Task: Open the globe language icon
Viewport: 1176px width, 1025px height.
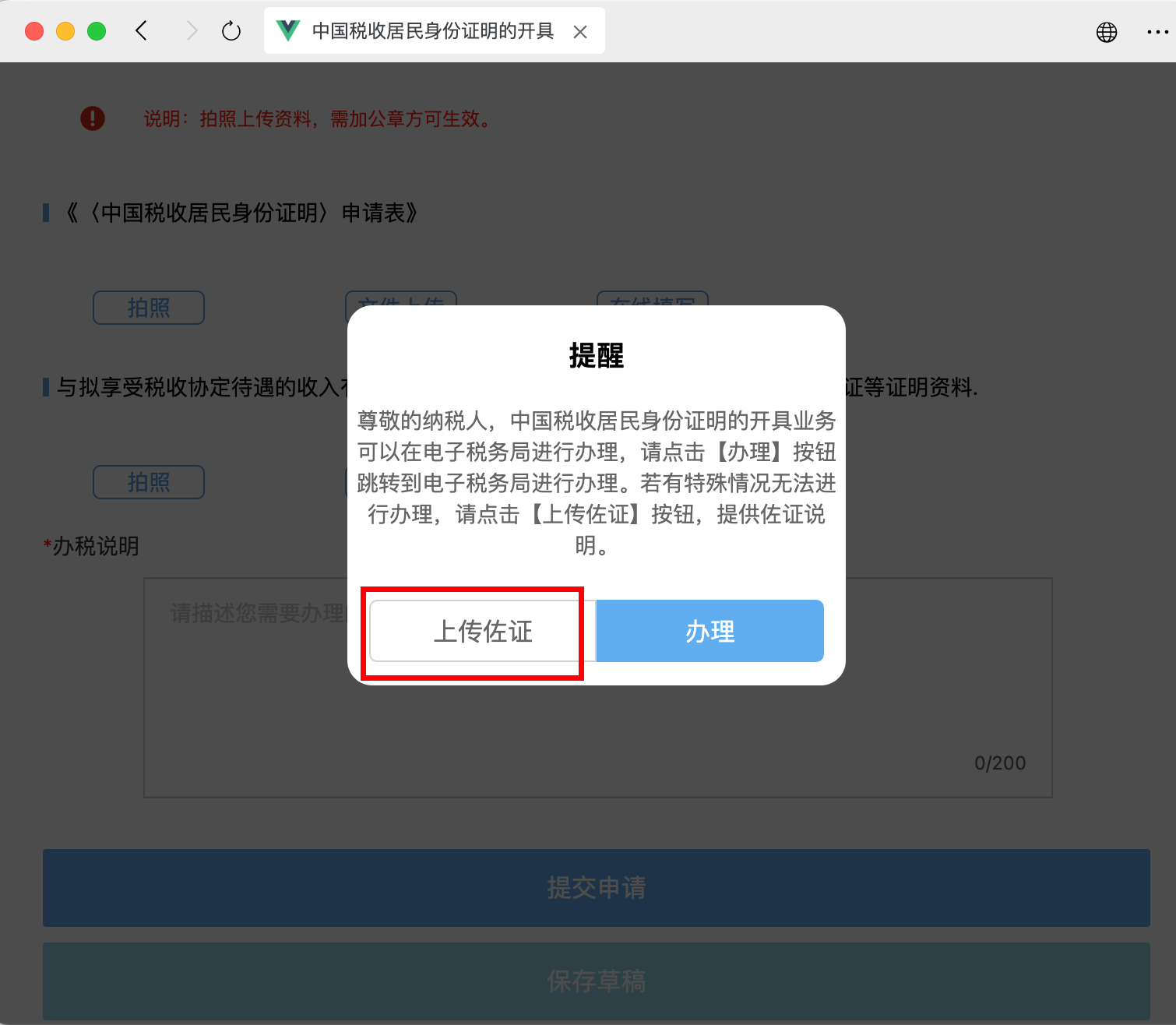Action: [x=1106, y=32]
